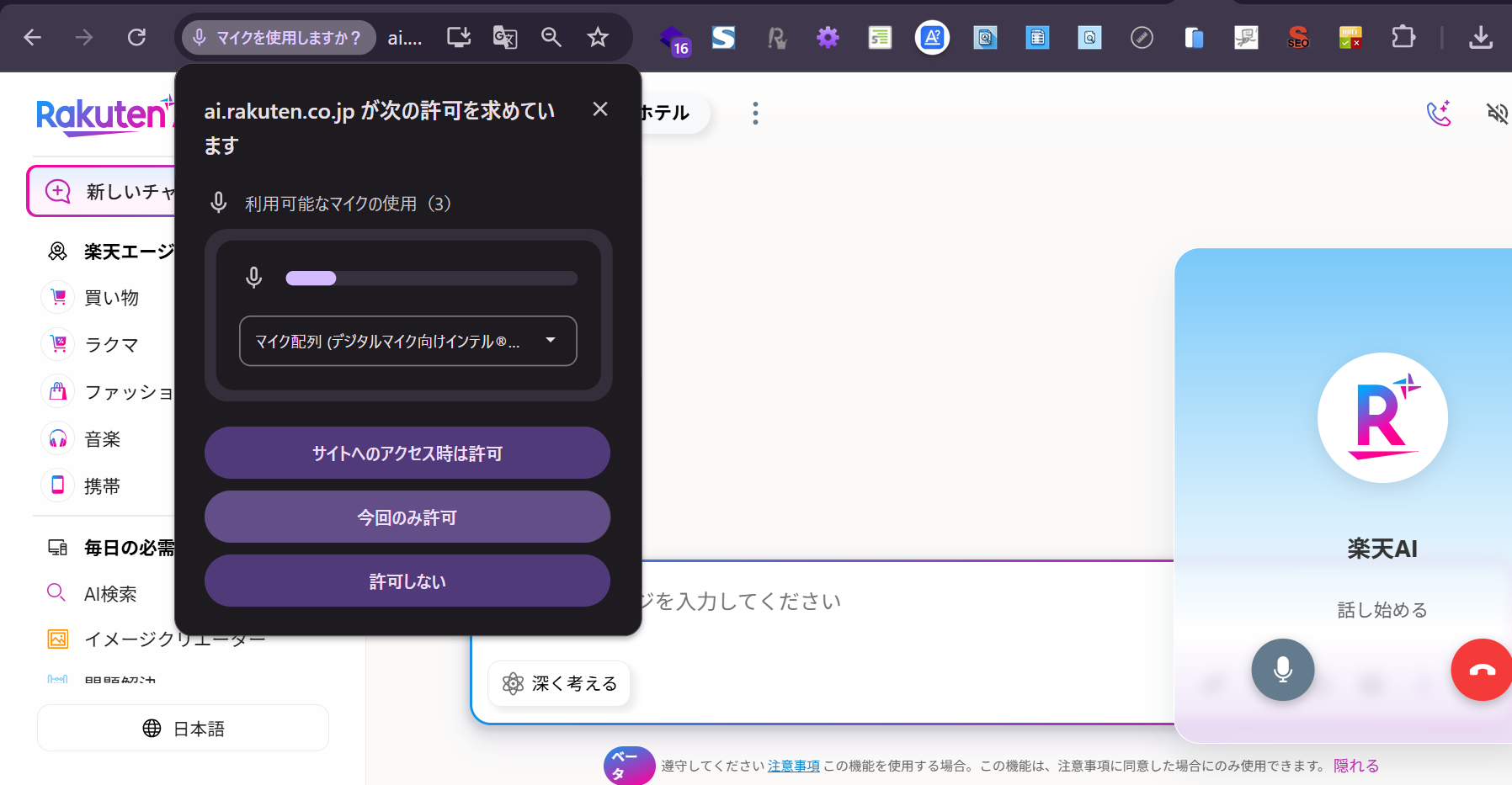This screenshot has width=1512, height=785.
Task: End the call with red hang-up button
Action: pos(1482,670)
